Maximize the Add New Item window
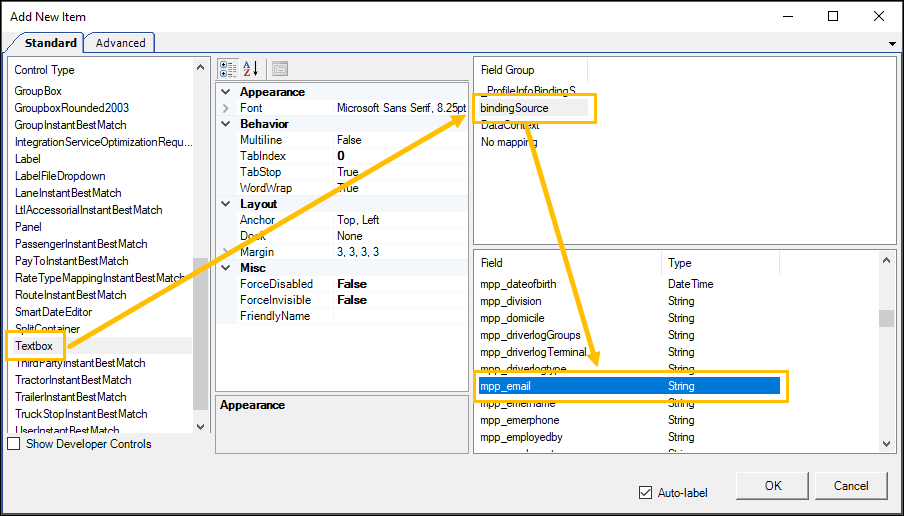 833,16
